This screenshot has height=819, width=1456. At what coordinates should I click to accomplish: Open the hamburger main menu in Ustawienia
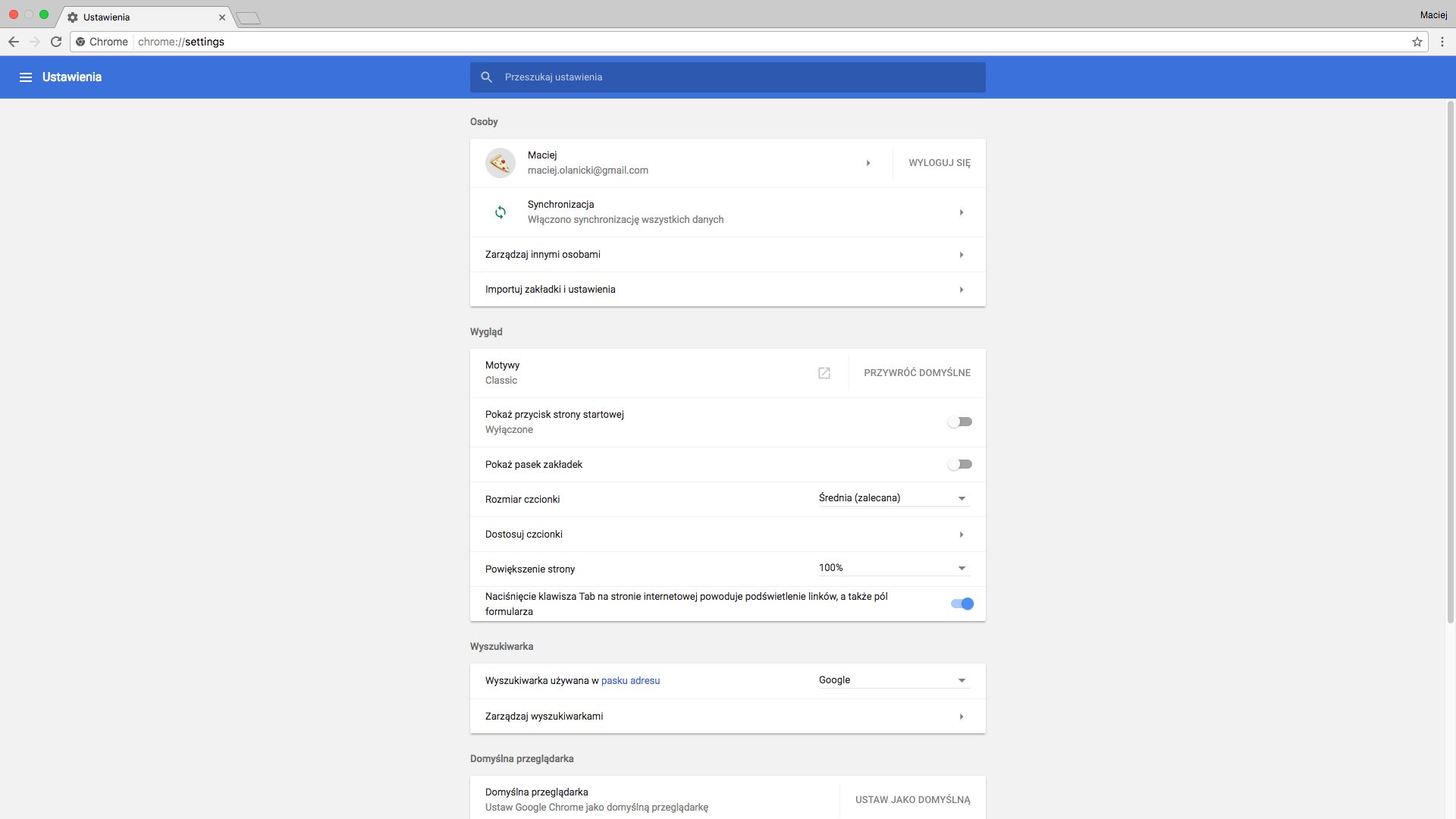pos(25,77)
